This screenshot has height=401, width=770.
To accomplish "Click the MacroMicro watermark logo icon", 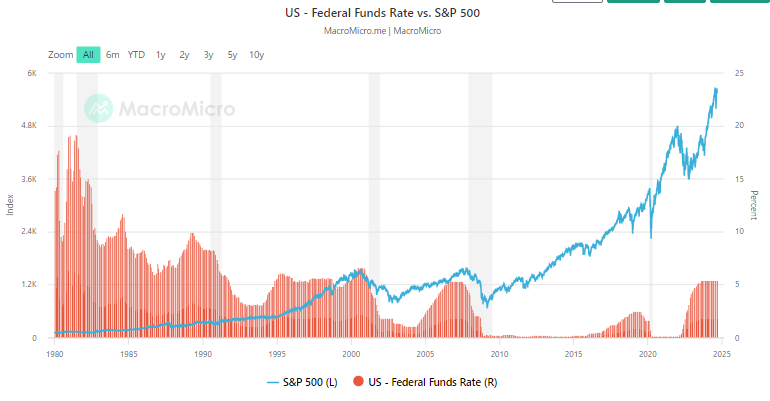I will (97, 107).
